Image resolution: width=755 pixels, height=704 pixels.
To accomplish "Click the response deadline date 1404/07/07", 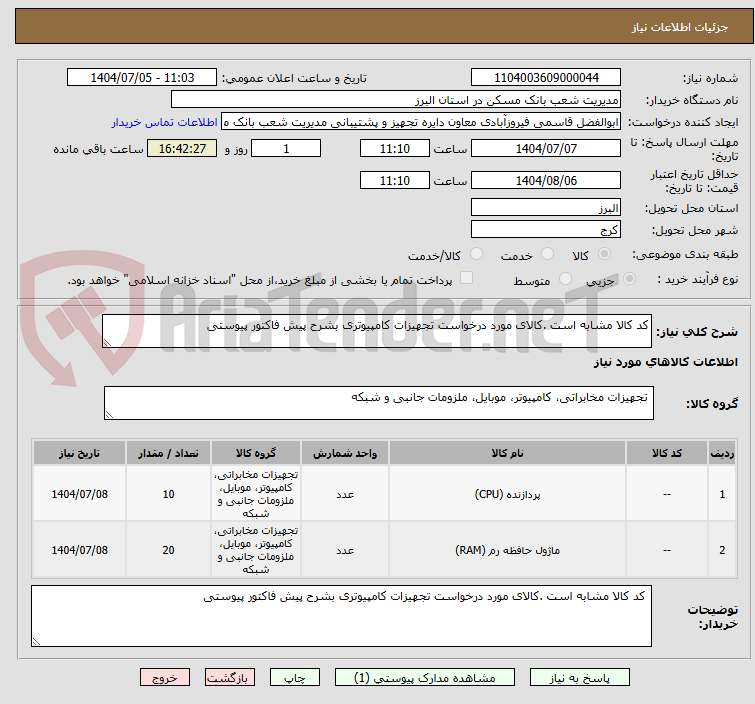I will click(x=546, y=148).
